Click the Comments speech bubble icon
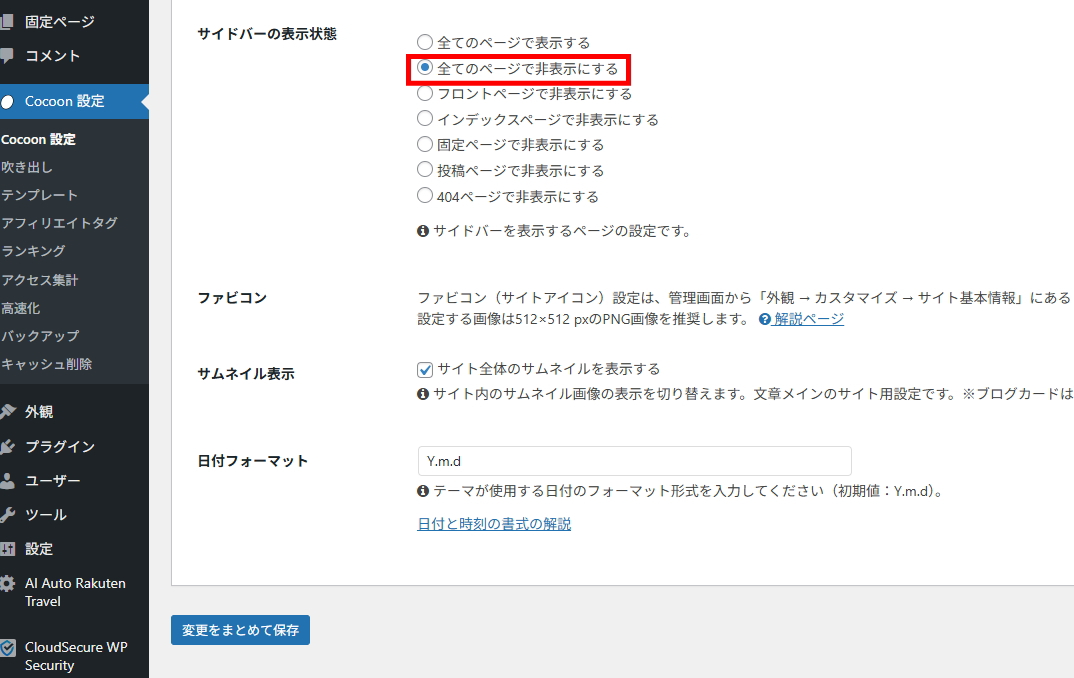 point(8,56)
